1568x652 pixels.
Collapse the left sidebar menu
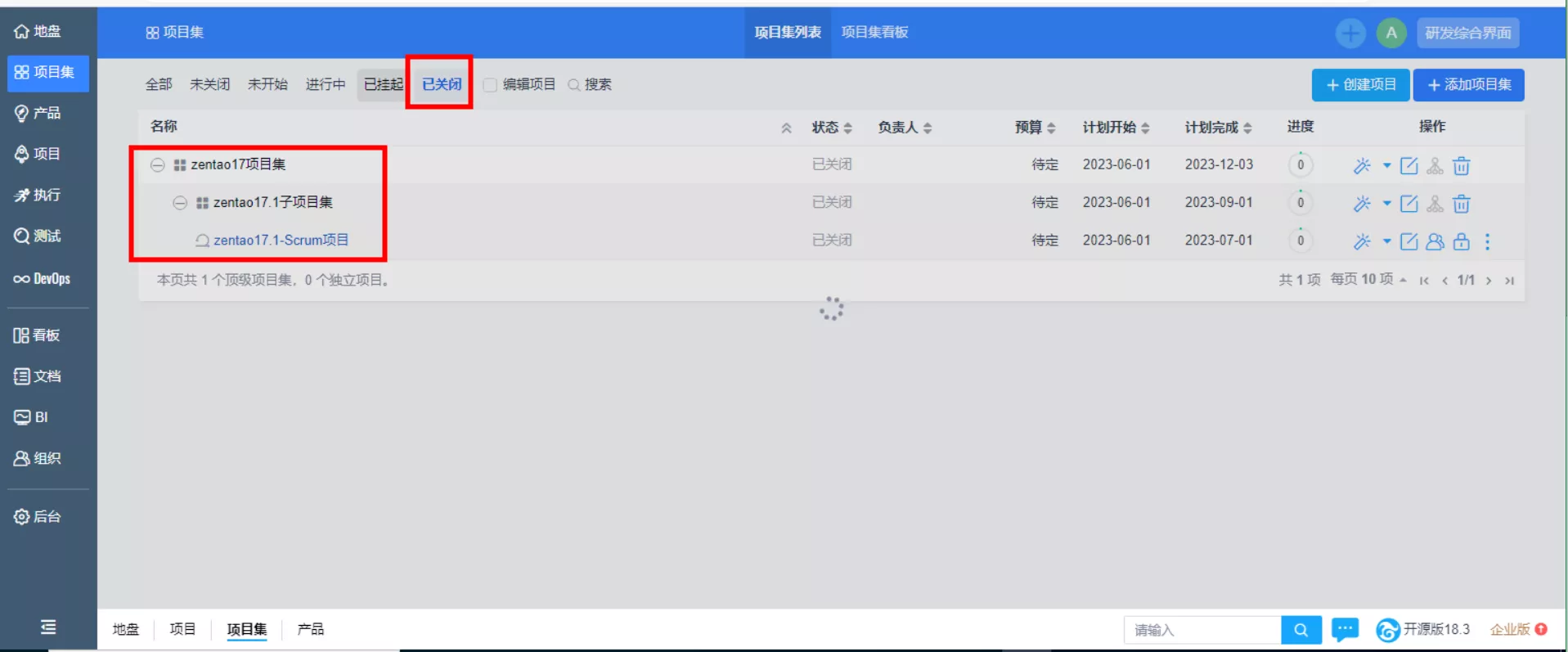tap(48, 627)
